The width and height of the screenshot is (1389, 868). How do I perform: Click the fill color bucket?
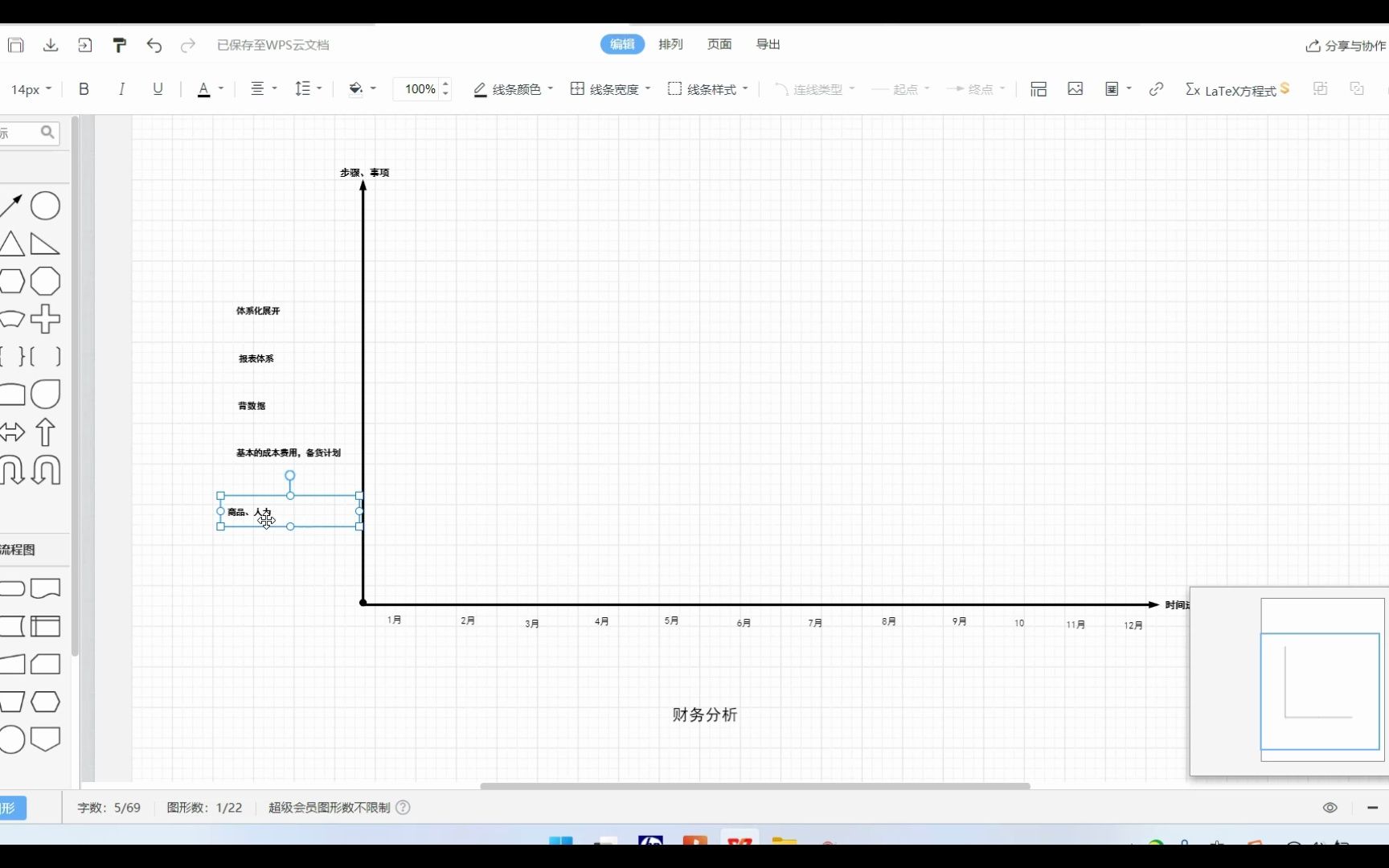tap(355, 88)
